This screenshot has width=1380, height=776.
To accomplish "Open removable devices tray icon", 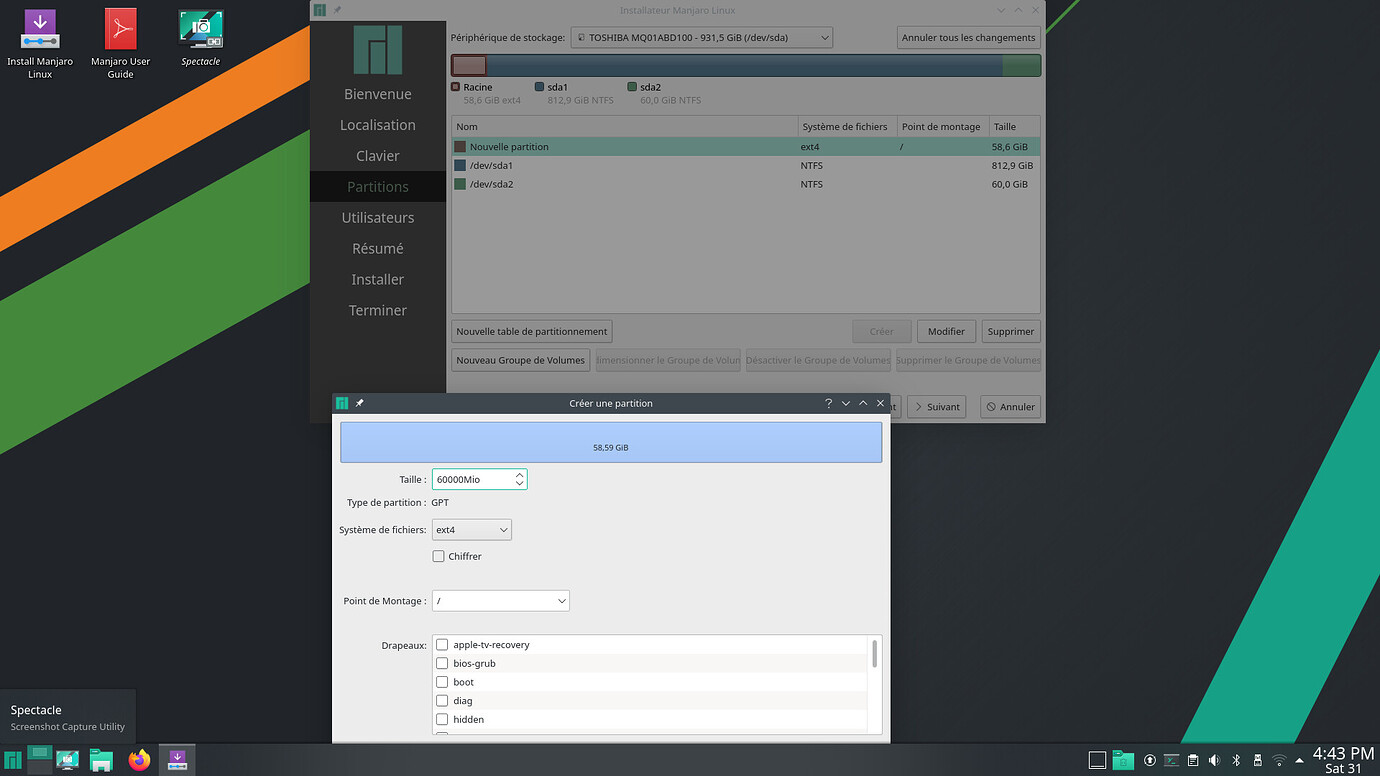I will (x=1257, y=761).
